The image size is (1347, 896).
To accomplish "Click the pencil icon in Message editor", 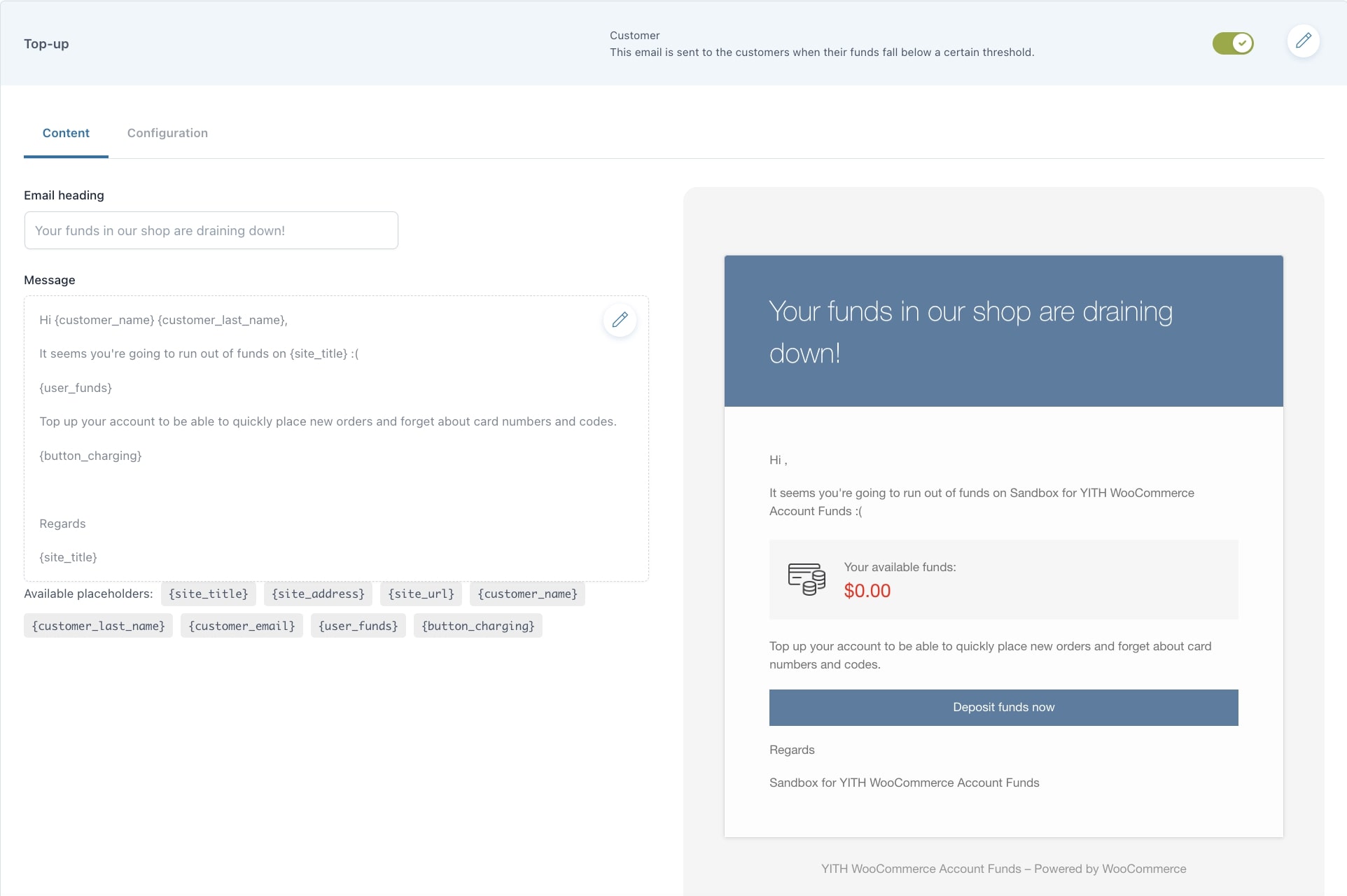I will pyautogui.click(x=620, y=321).
